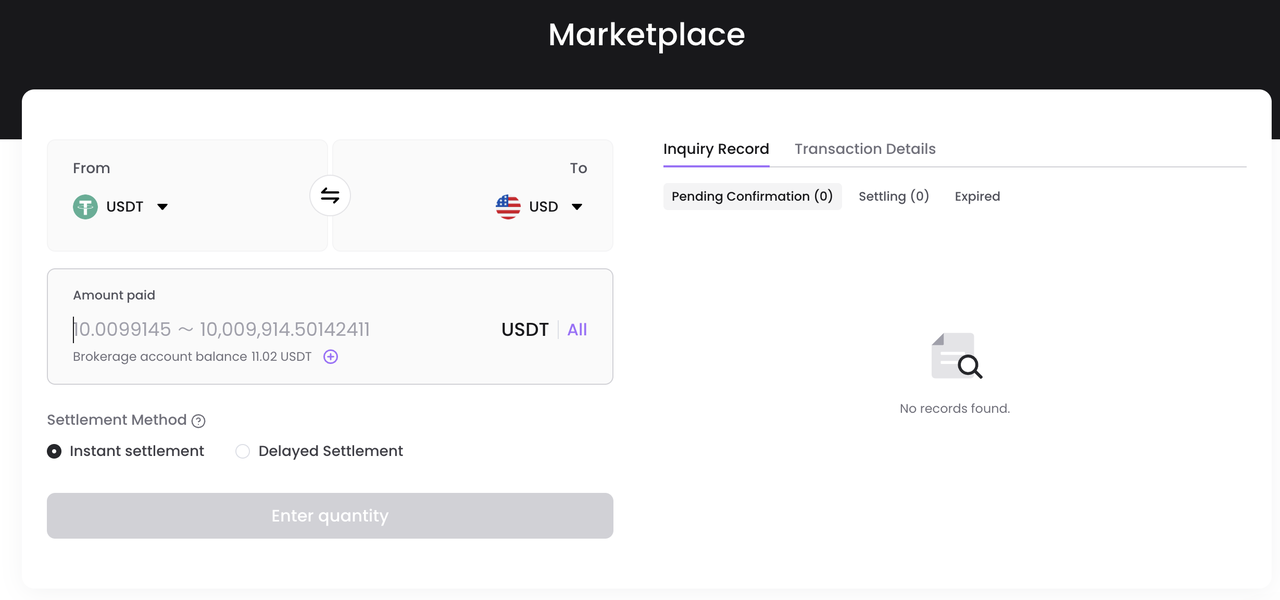Click the USD flag icon
Screen dimensions: 1280x600
(508, 207)
